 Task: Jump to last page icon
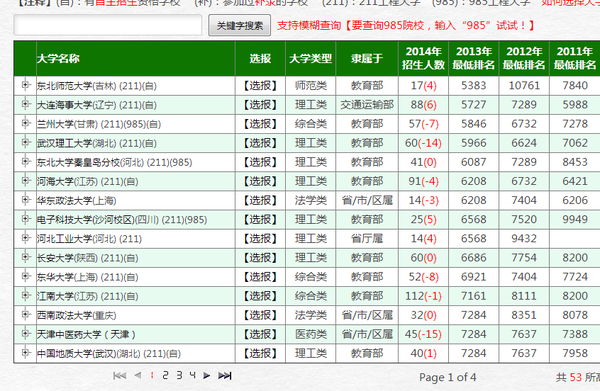pos(225,376)
